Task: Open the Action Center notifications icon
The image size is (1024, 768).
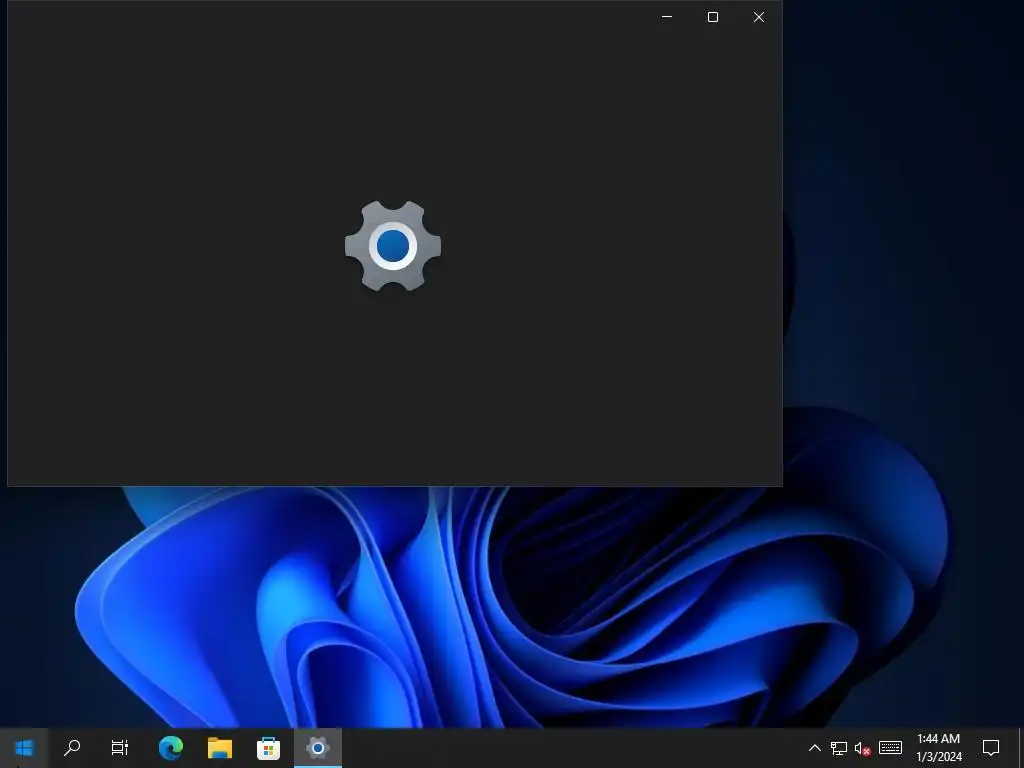Action: (x=991, y=748)
